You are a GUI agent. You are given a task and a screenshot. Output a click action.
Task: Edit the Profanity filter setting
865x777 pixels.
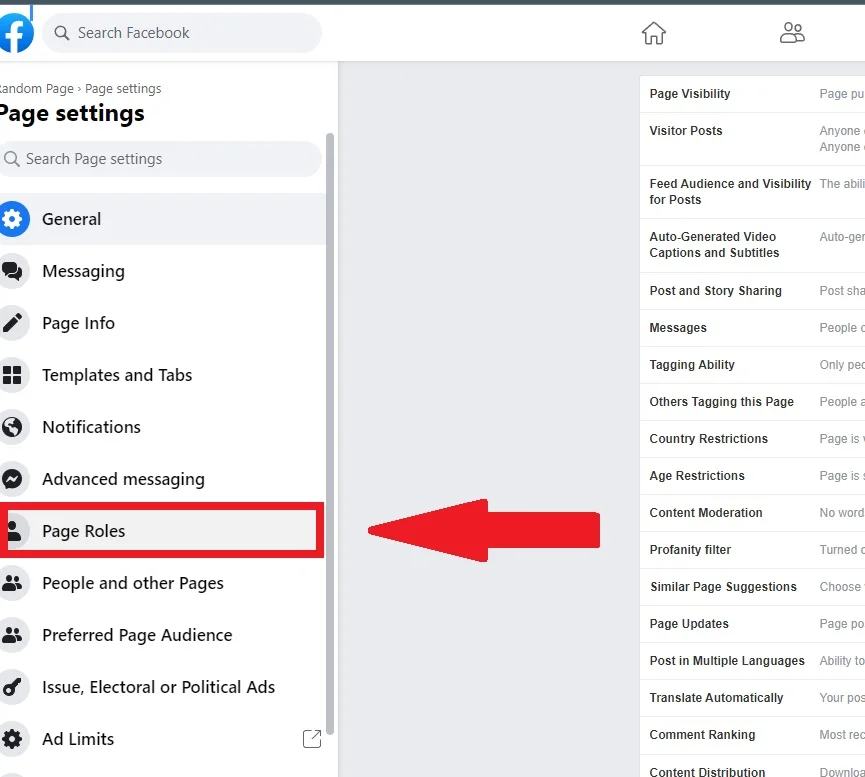[x=752, y=550]
